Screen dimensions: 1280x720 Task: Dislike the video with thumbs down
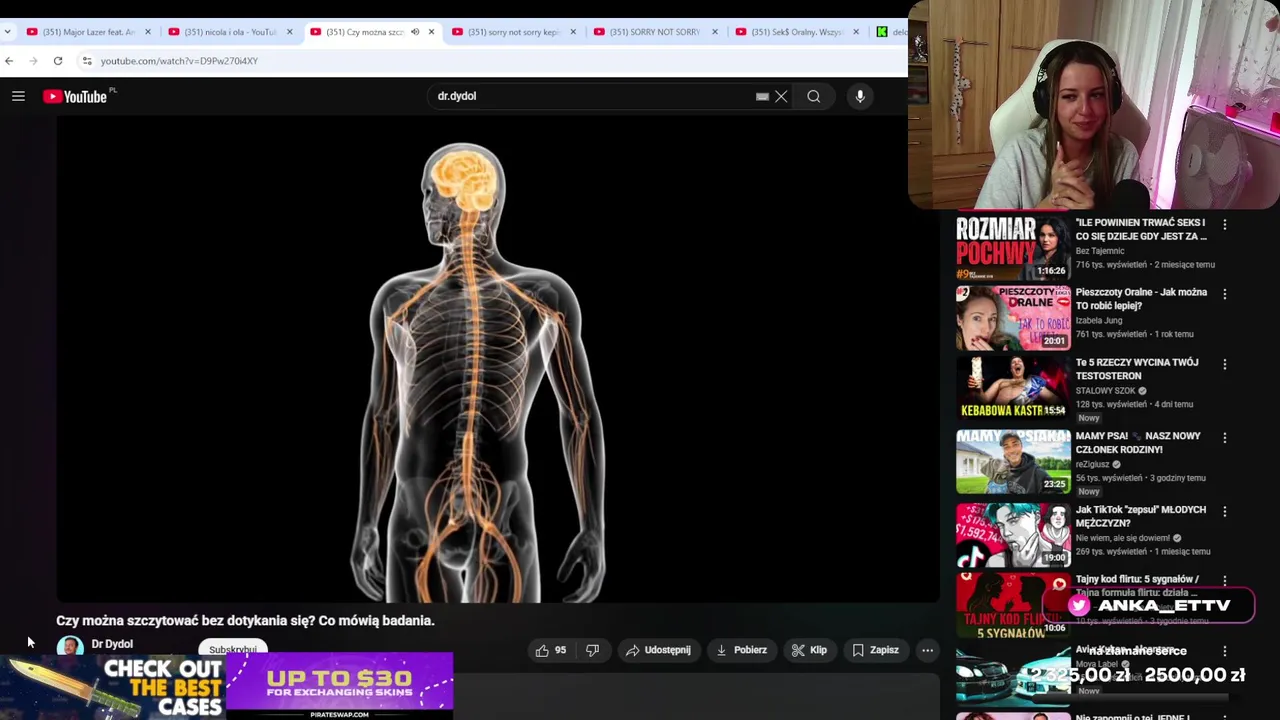click(x=592, y=650)
